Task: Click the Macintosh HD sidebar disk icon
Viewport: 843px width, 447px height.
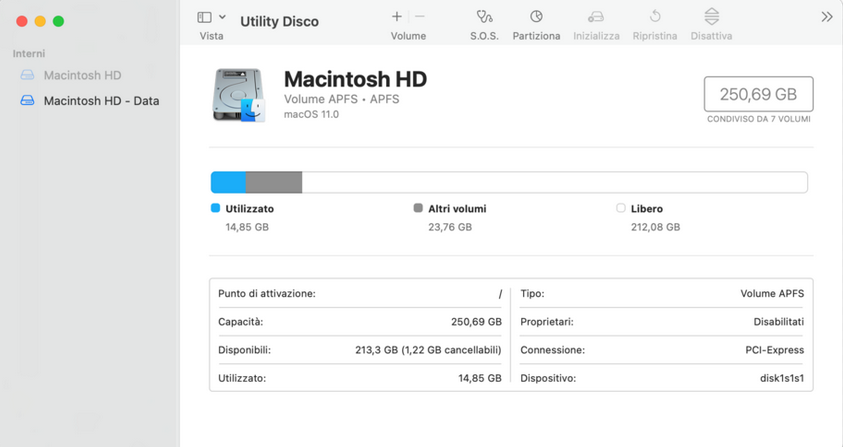Action: (x=27, y=75)
